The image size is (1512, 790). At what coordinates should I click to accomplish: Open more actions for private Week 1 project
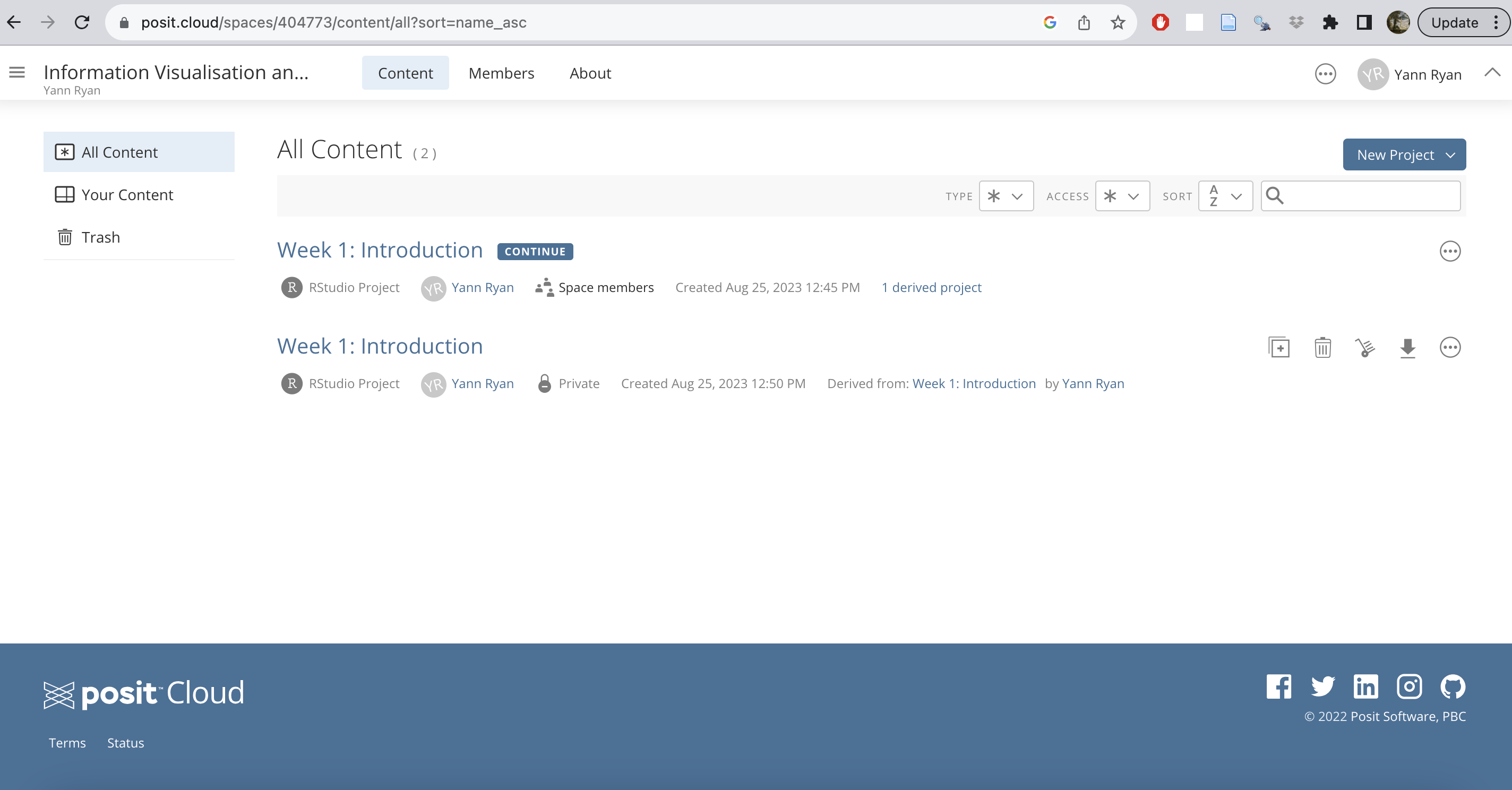pyautogui.click(x=1450, y=347)
